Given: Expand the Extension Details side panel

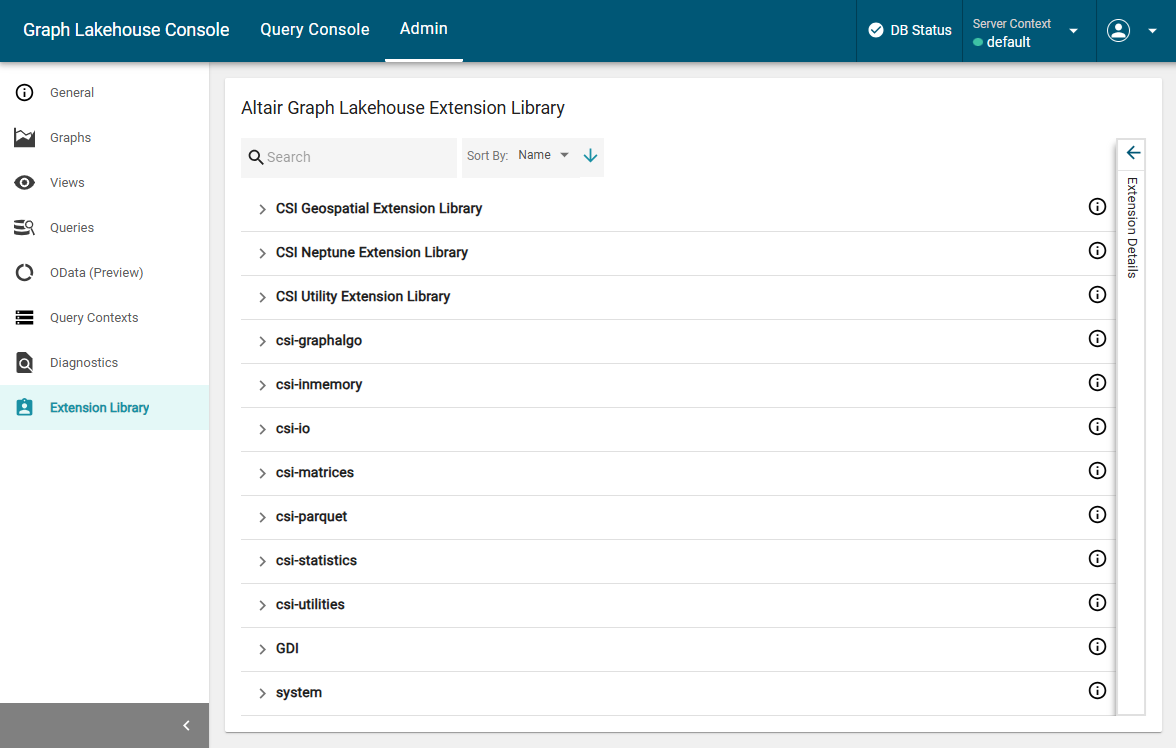Looking at the screenshot, I should (1132, 153).
